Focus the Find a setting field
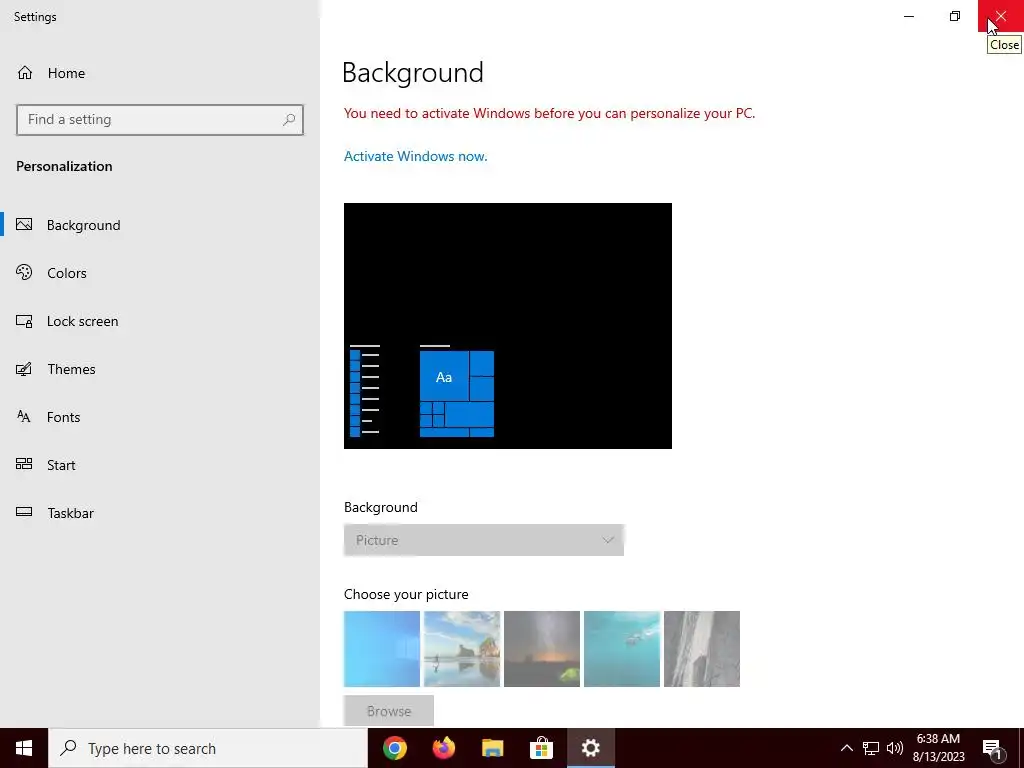The width and height of the screenshot is (1024, 768). pyautogui.click(x=160, y=120)
